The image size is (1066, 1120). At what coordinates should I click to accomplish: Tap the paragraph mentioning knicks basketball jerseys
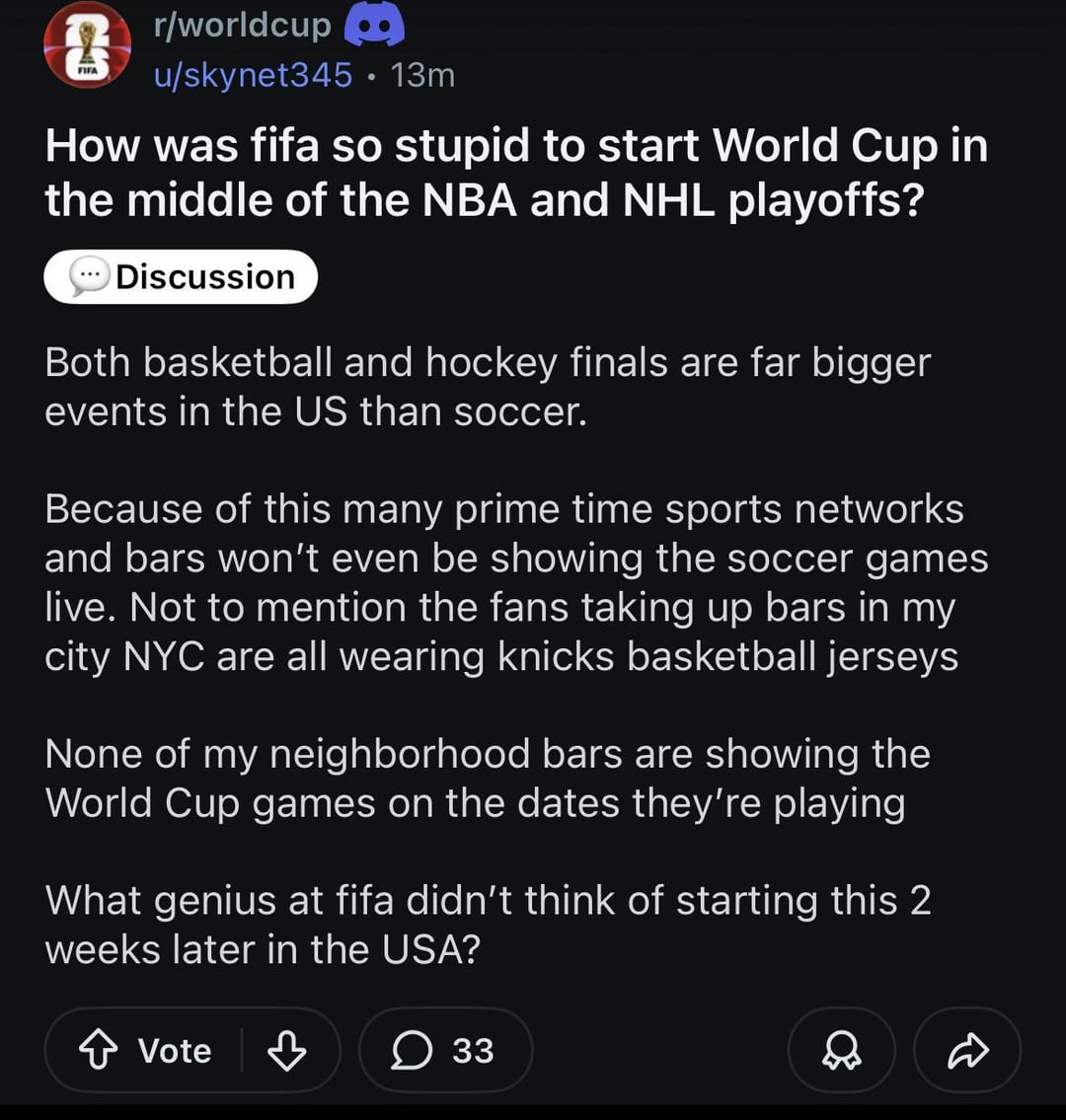tap(516, 583)
